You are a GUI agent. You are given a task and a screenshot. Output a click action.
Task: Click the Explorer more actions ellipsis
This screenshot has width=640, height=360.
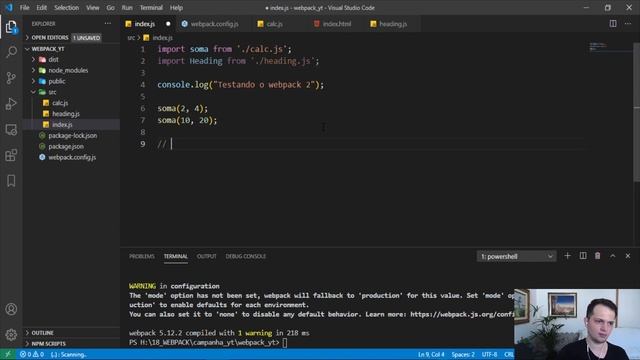pos(108,24)
